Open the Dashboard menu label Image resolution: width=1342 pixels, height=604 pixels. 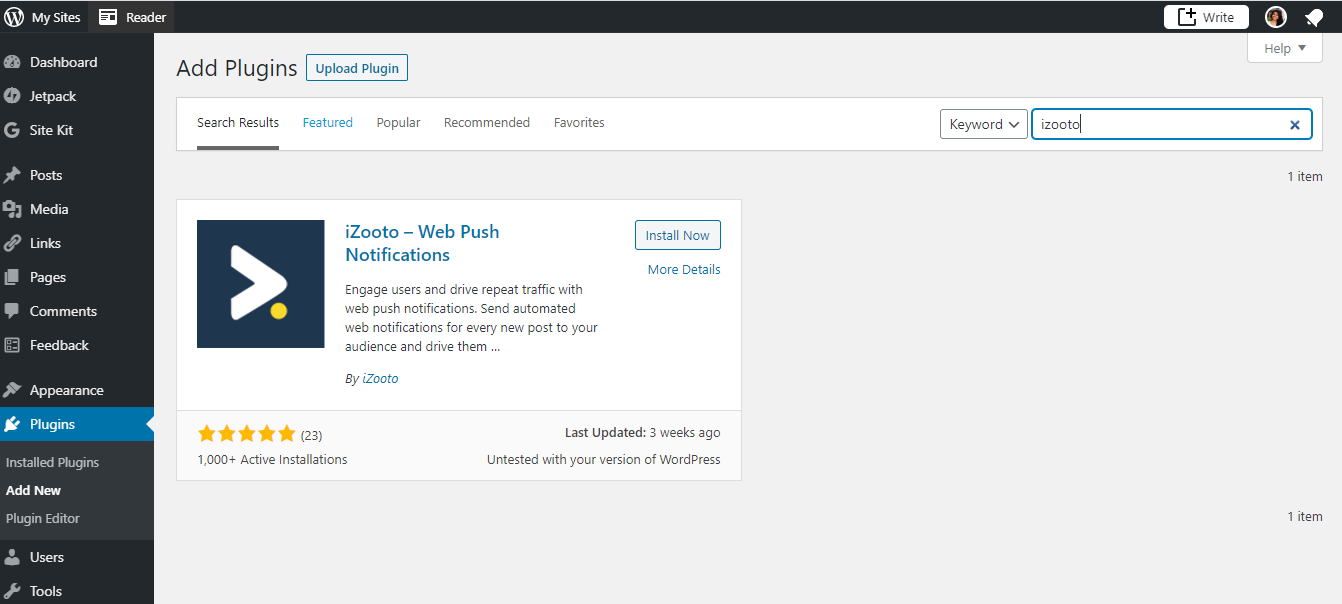click(x=64, y=62)
